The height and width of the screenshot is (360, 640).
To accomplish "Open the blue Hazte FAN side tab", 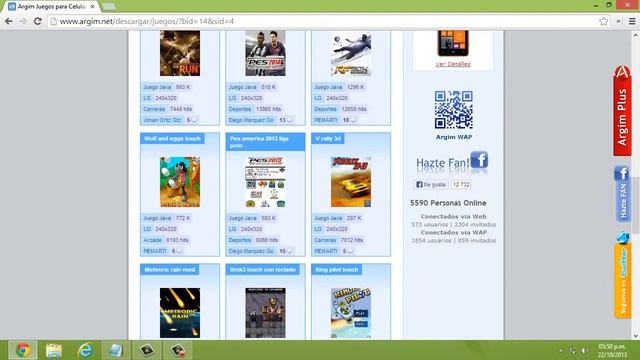I will pos(622,193).
